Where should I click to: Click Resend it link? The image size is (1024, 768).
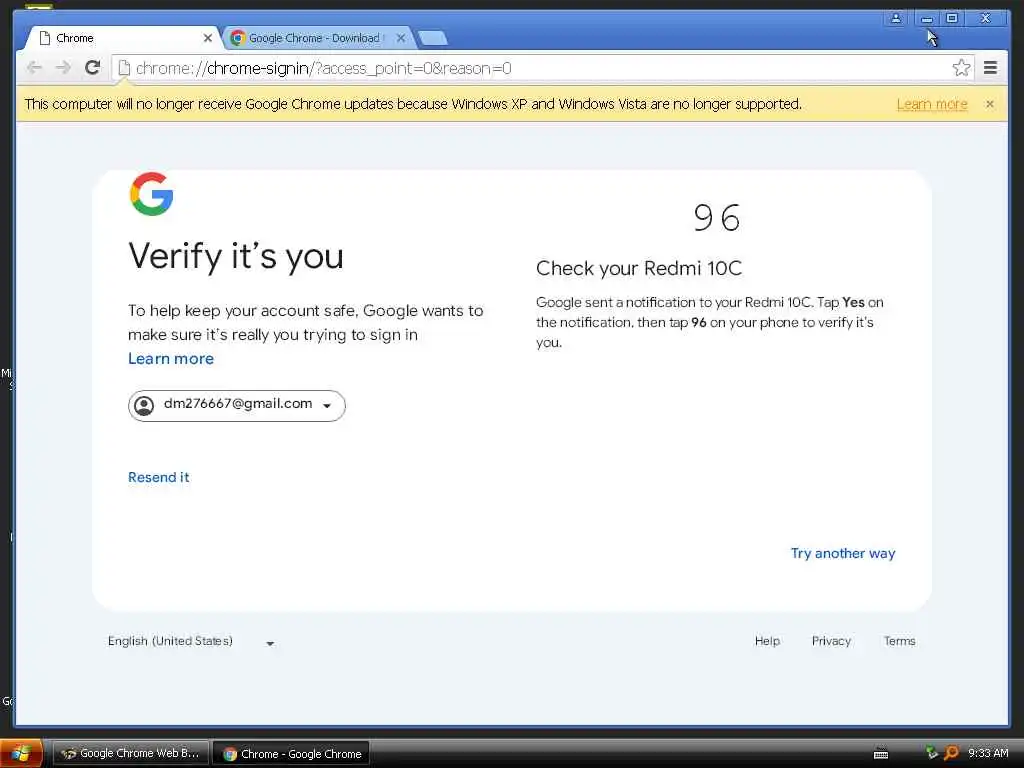pos(159,477)
